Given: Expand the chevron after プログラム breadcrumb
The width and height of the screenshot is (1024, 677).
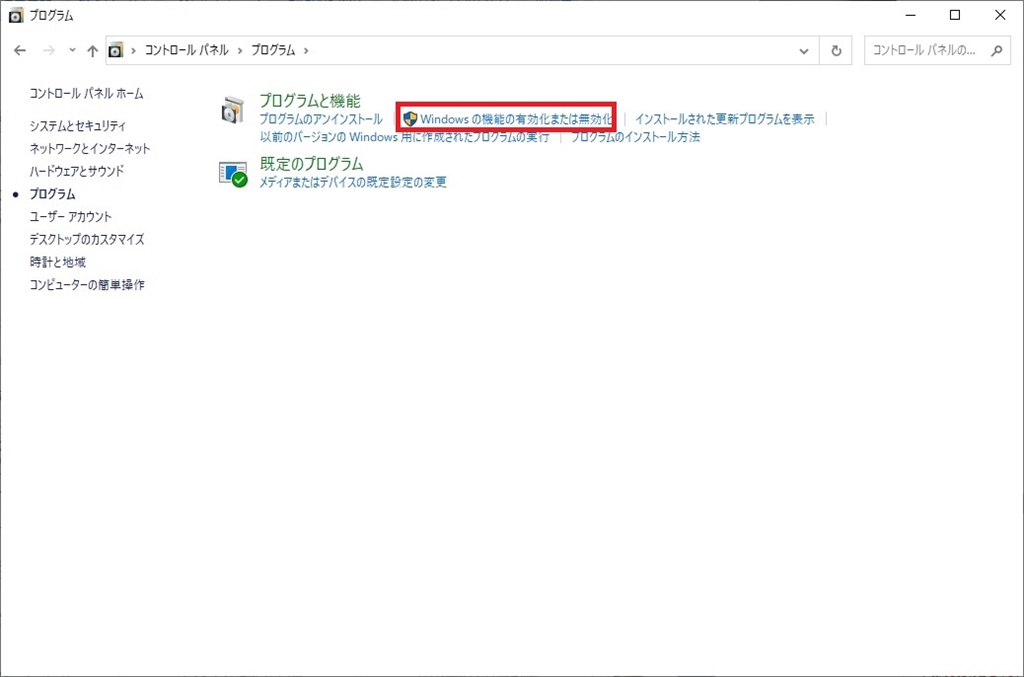Looking at the screenshot, I should pos(306,50).
